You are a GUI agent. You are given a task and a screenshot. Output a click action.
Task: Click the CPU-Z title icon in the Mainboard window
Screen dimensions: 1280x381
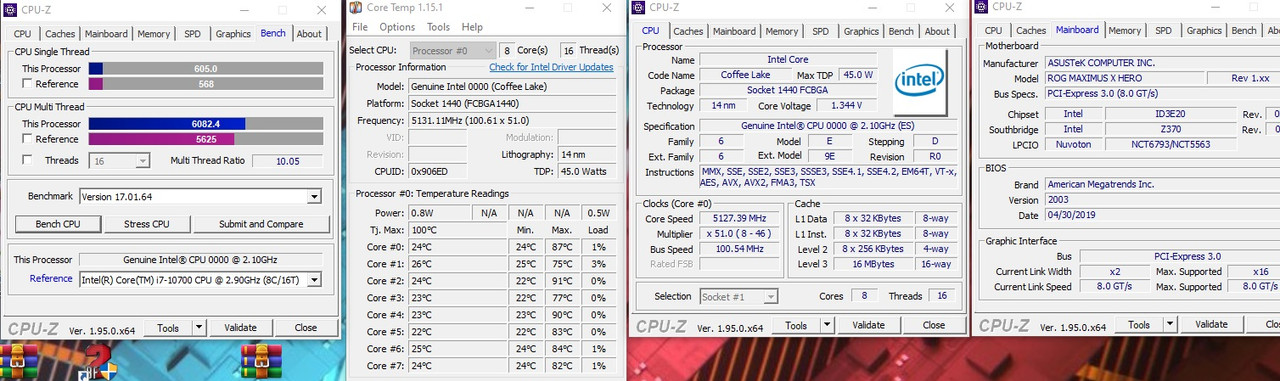point(980,7)
